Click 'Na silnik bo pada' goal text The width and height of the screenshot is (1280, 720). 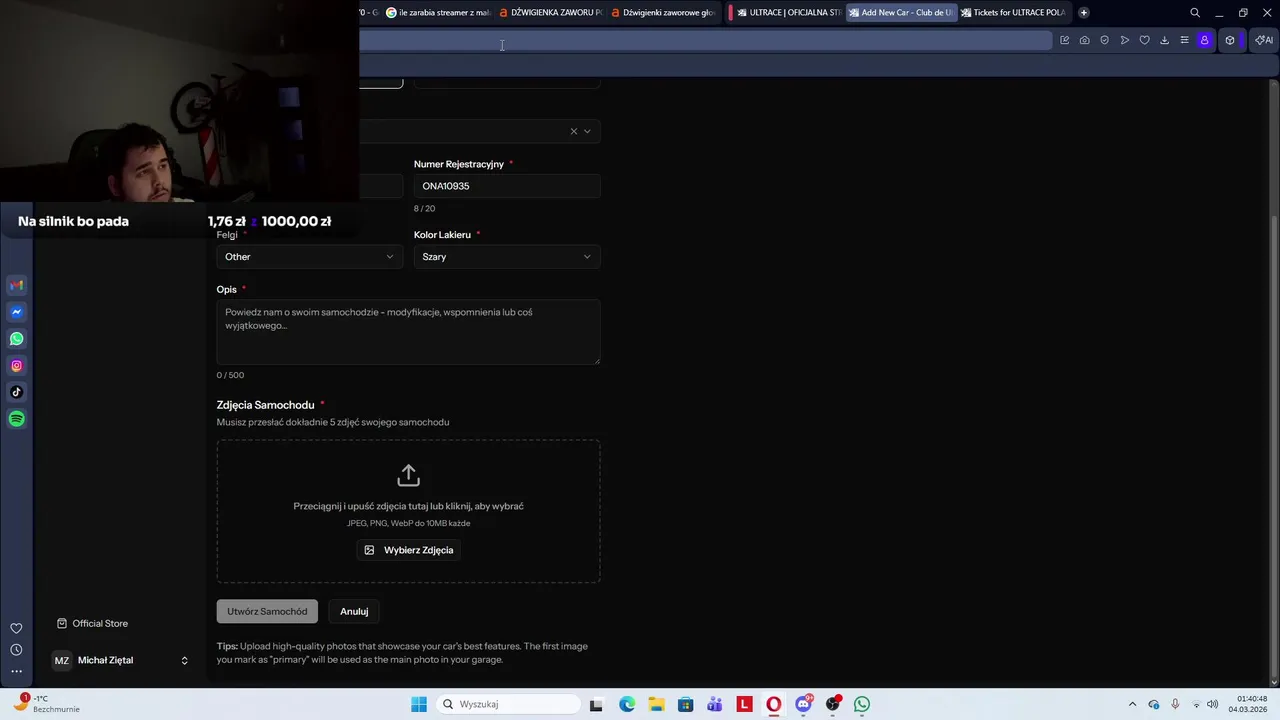click(x=73, y=221)
